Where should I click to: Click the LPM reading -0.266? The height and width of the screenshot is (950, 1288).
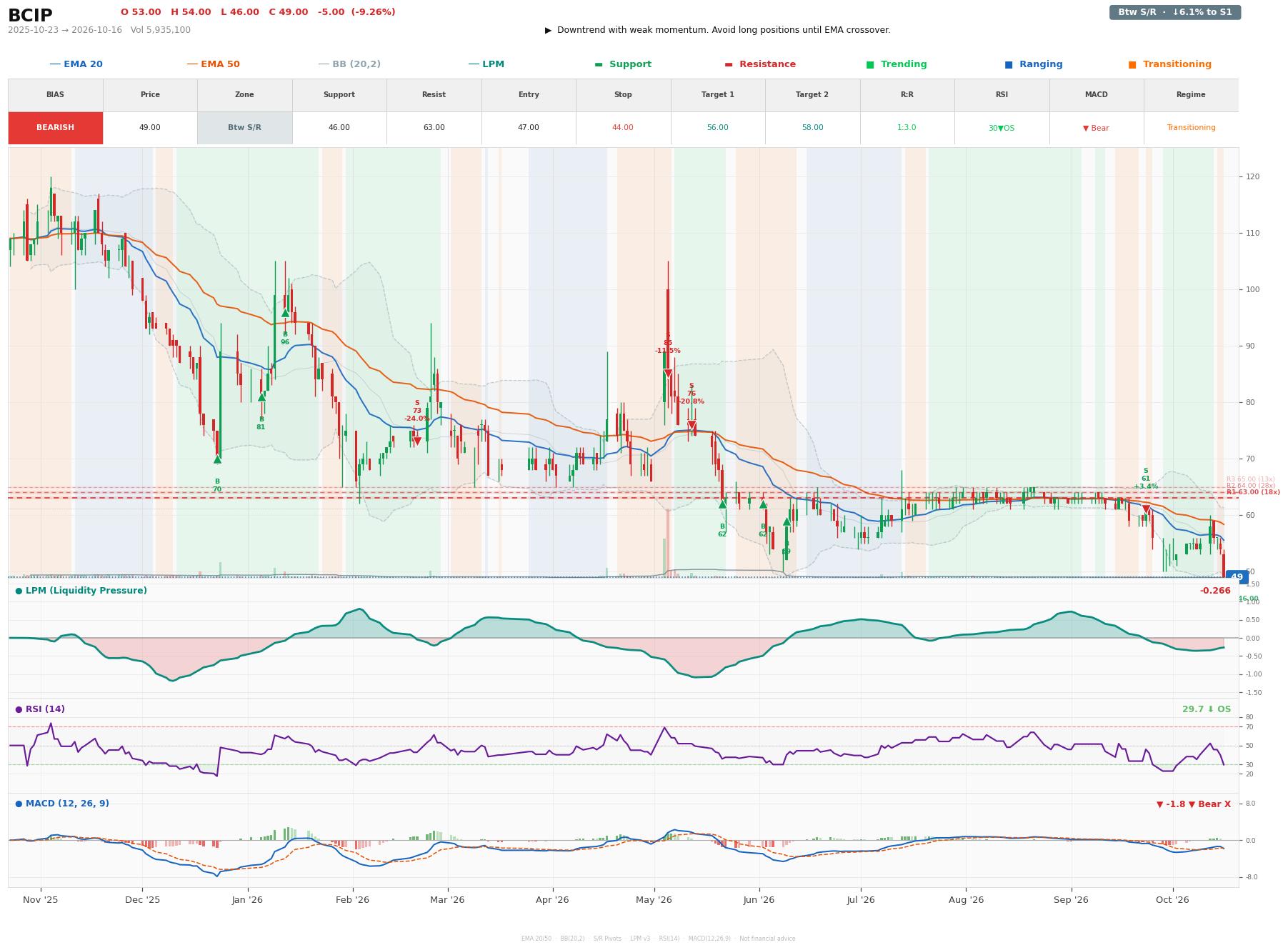1215,591
